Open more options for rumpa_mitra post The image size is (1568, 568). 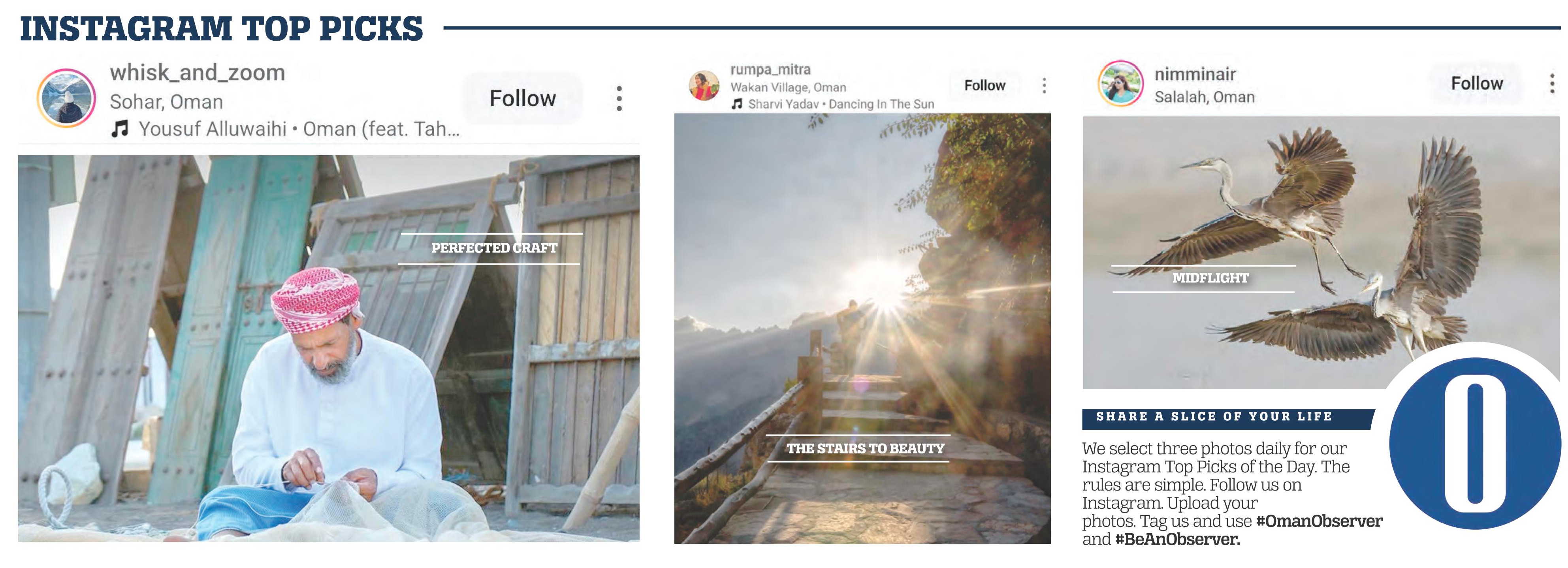point(1044,85)
